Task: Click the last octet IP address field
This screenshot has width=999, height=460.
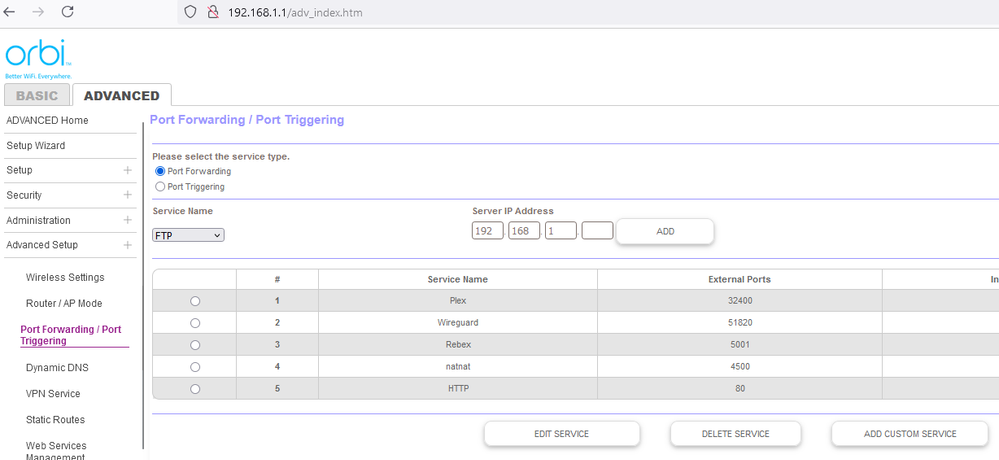Action: tap(597, 231)
